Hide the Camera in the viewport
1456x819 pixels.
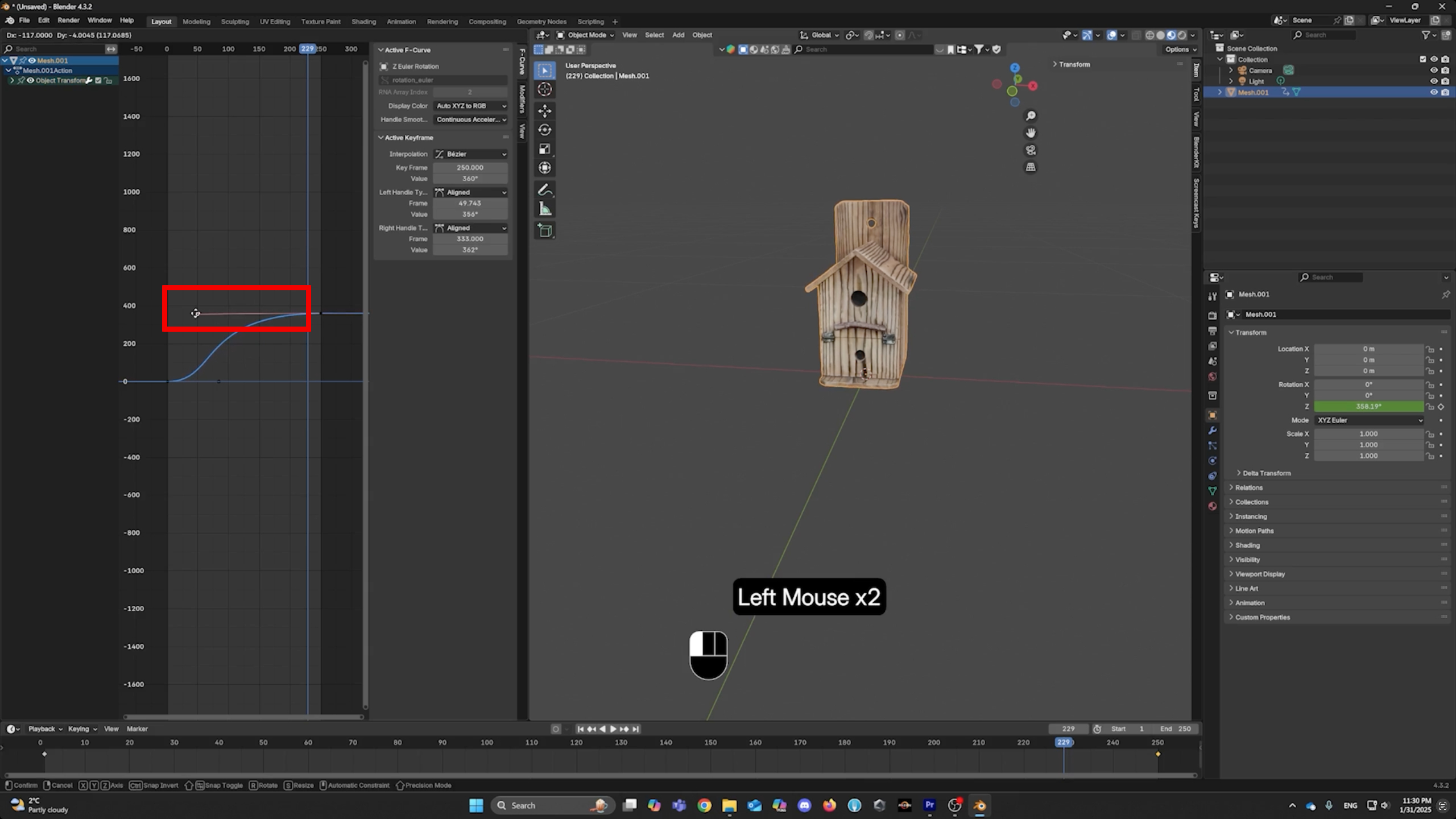(x=1434, y=70)
